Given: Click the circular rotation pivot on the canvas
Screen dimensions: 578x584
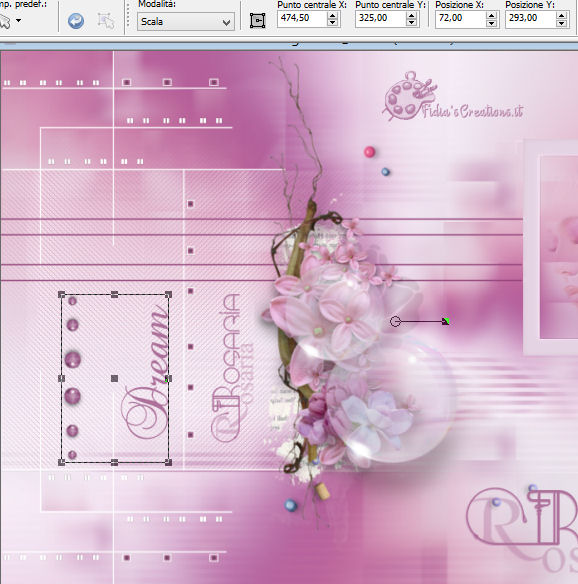Looking at the screenshot, I should (395, 321).
